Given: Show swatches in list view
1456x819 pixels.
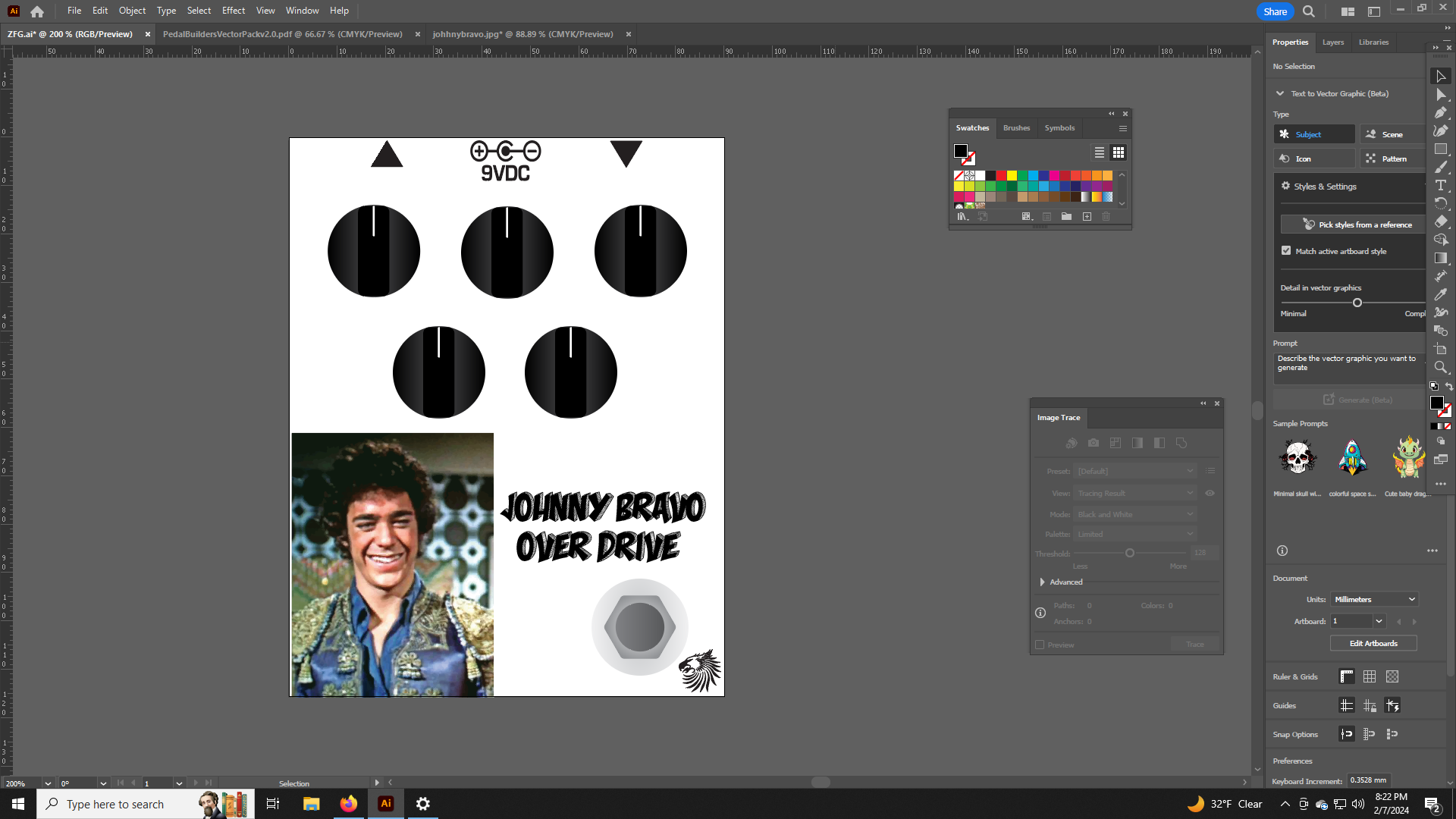Looking at the screenshot, I should [1099, 152].
